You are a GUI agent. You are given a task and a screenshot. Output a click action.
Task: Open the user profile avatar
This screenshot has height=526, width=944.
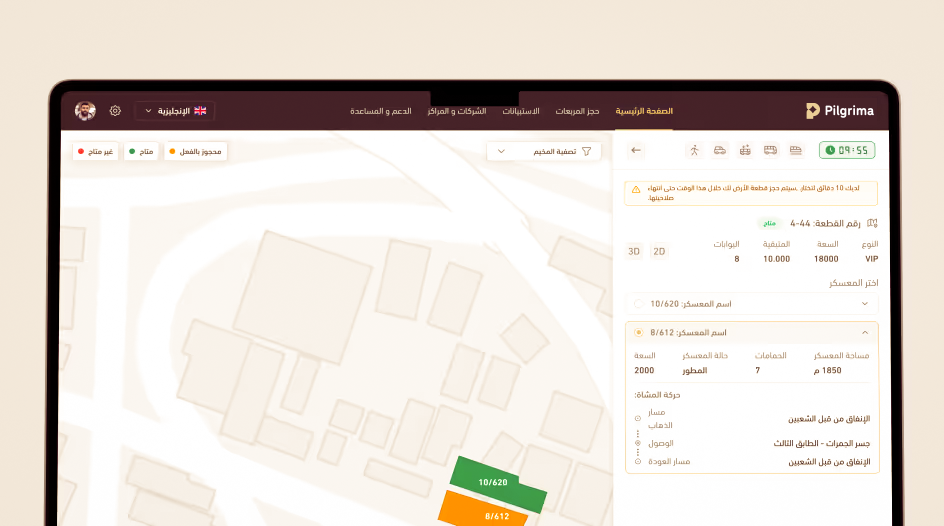point(86,111)
